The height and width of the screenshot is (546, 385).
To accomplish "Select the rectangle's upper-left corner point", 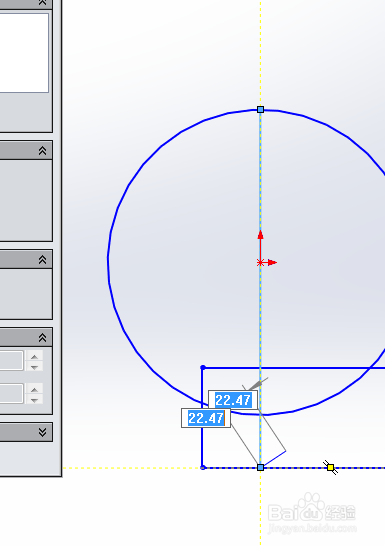I will click(203, 367).
